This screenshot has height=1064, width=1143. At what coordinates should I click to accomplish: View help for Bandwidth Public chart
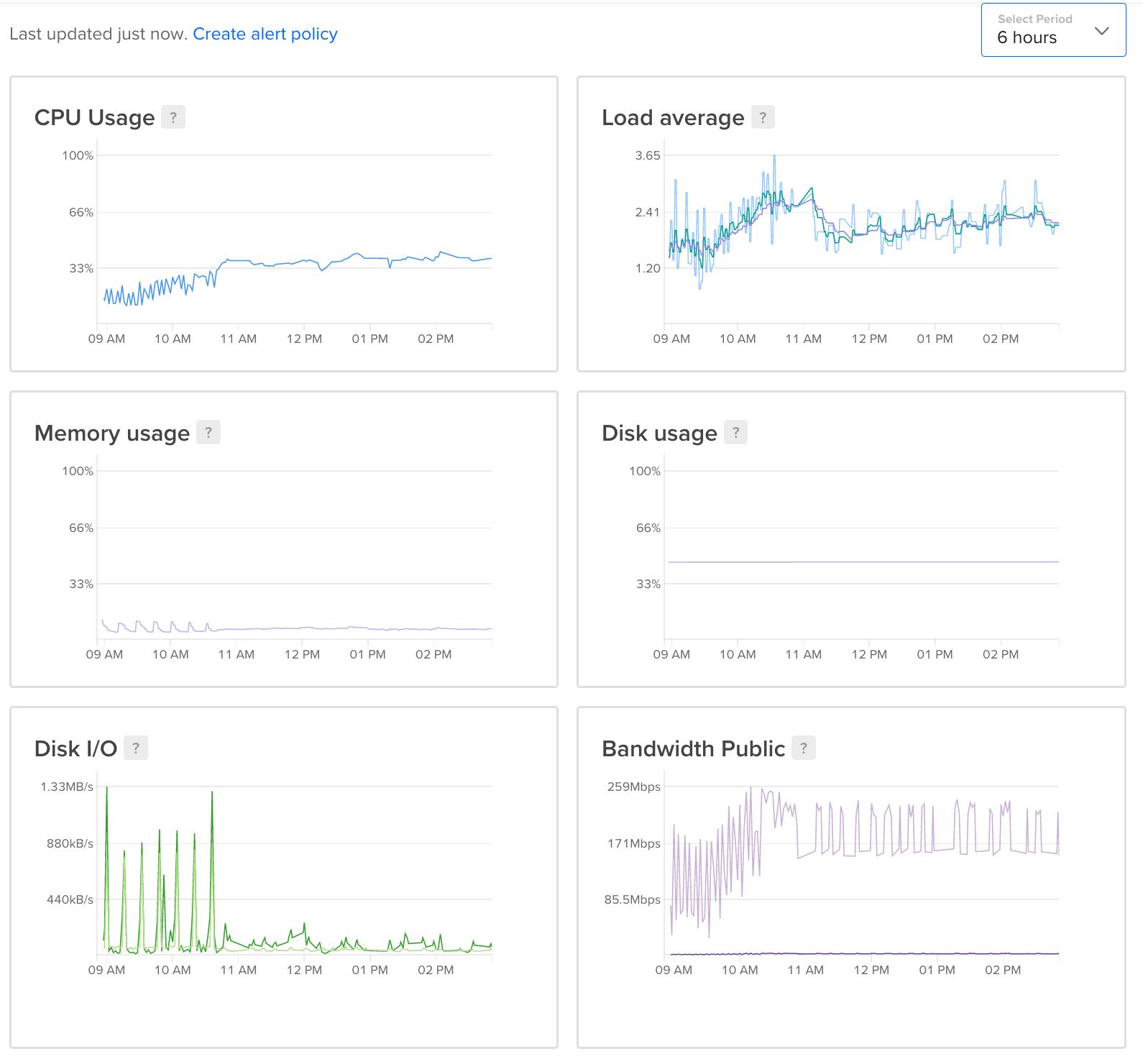tap(804, 748)
